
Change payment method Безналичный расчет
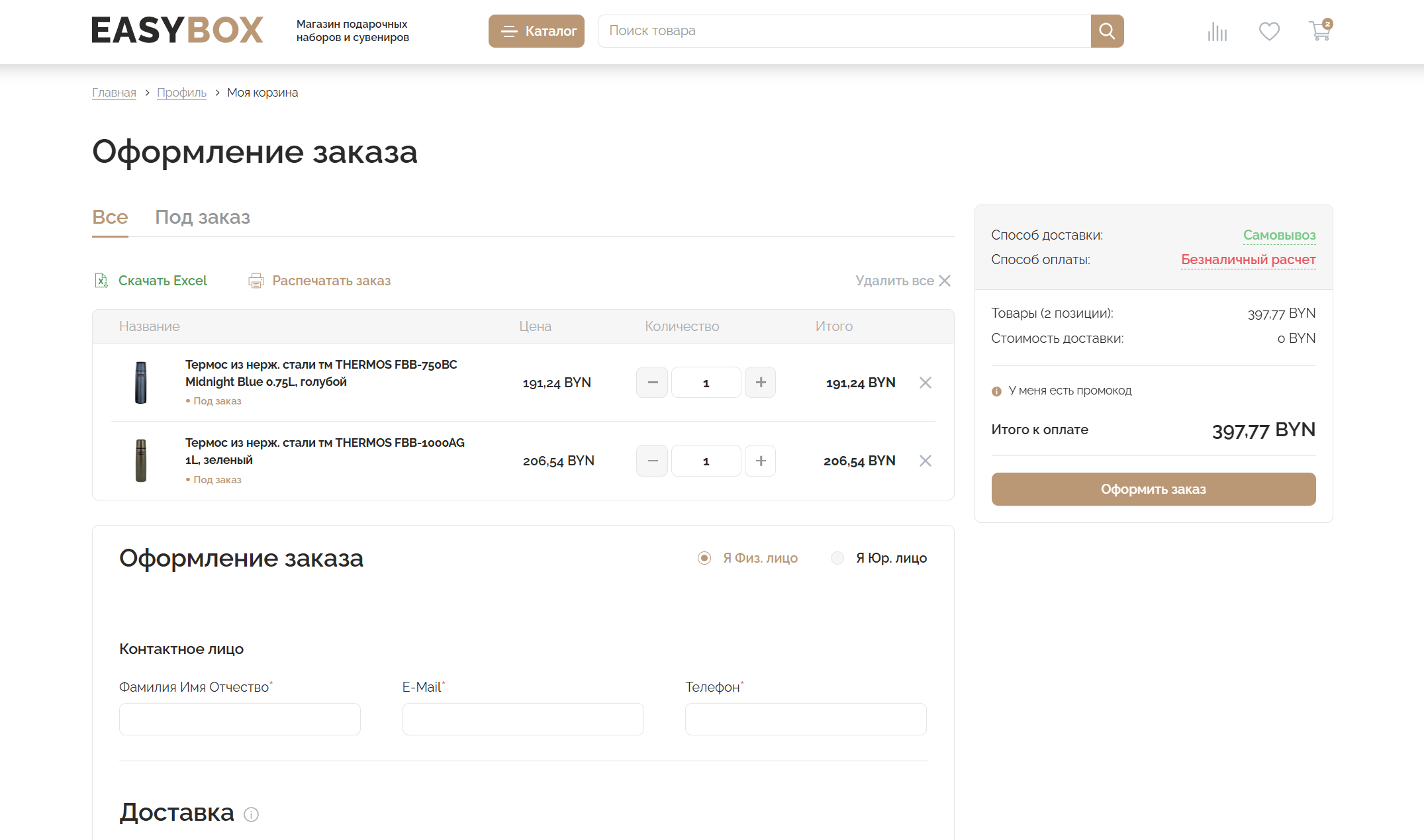click(x=1248, y=259)
